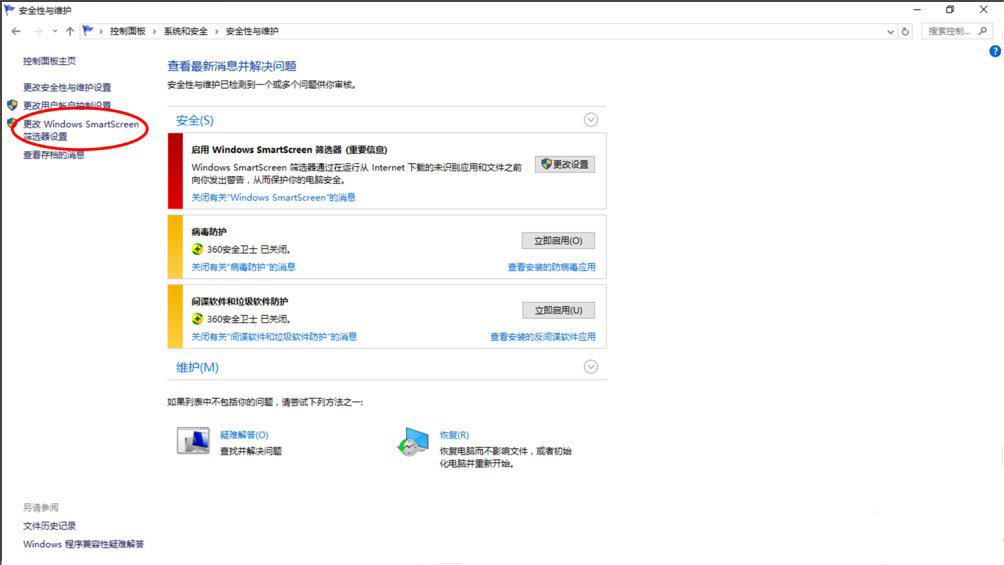
Task: Open 控制面板 breadcrumb
Action: click(x=127, y=31)
